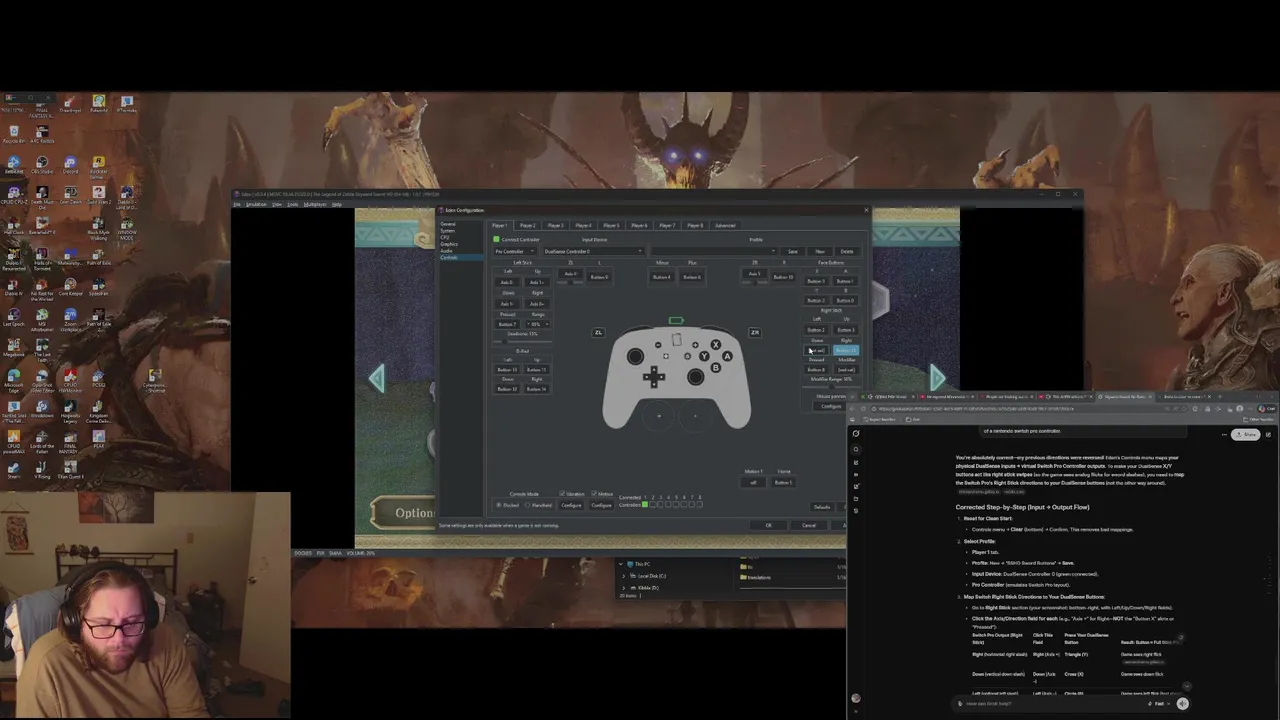1280x720 pixels.
Task: Open the DualSense Controller input device dropdown
Action: (x=594, y=251)
